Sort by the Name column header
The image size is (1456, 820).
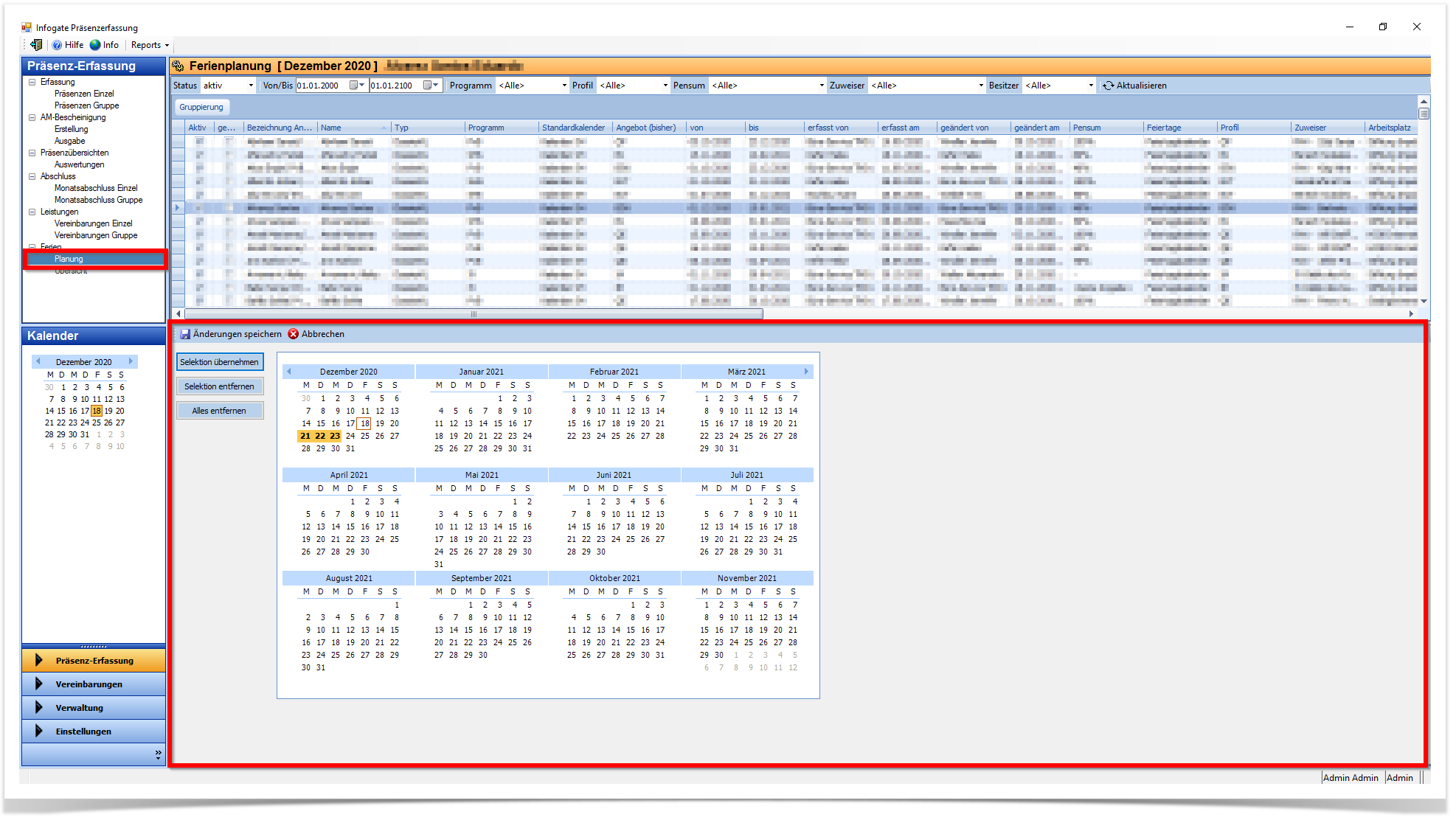353,128
